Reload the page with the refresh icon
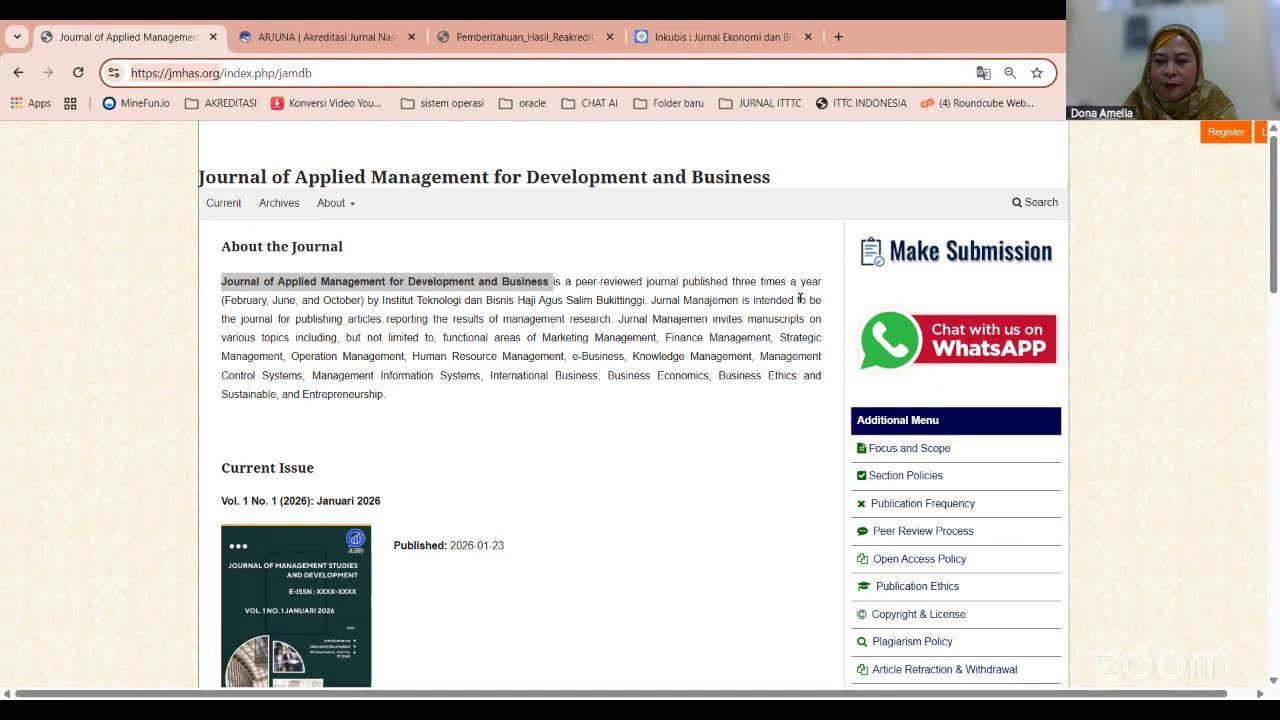Image resolution: width=1280 pixels, height=720 pixels. click(x=78, y=73)
